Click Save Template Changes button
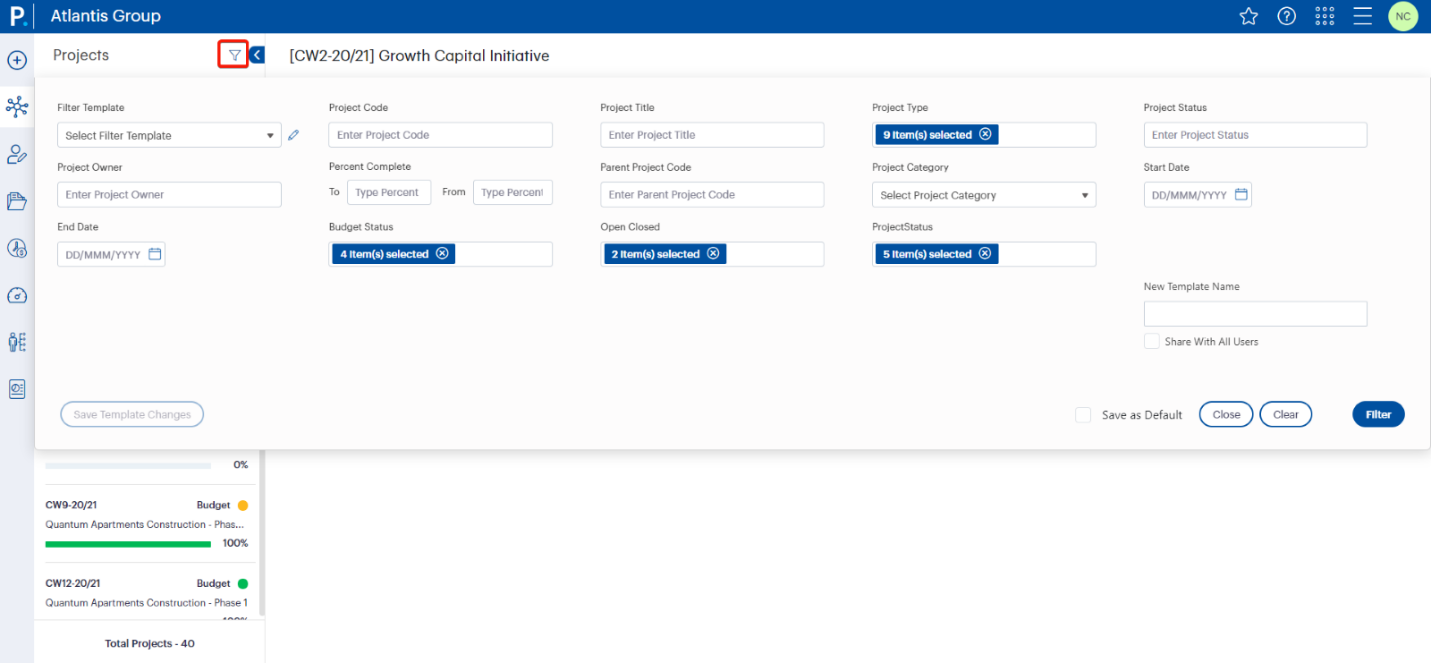 click(132, 415)
